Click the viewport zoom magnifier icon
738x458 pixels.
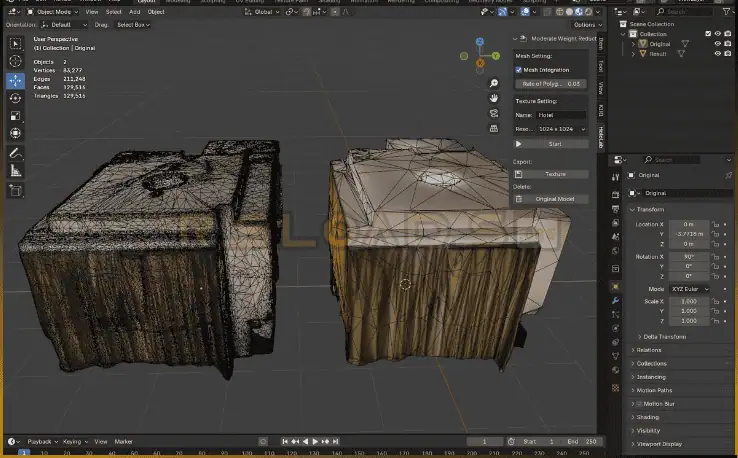494,83
